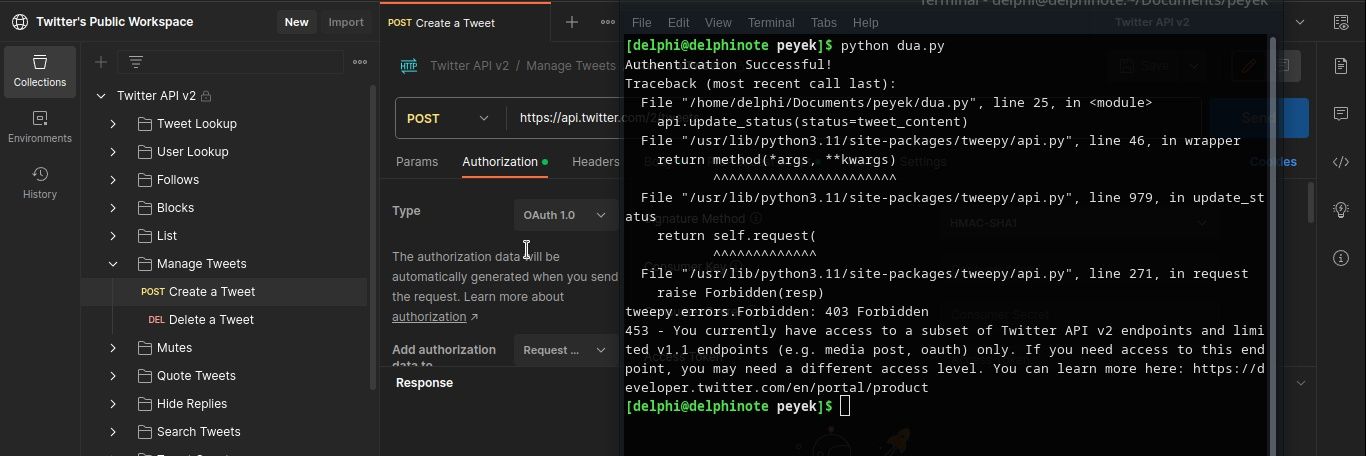This screenshot has width=1366, height=456.
Task: Click the workspace globe icon
Action: coord(20,22)
